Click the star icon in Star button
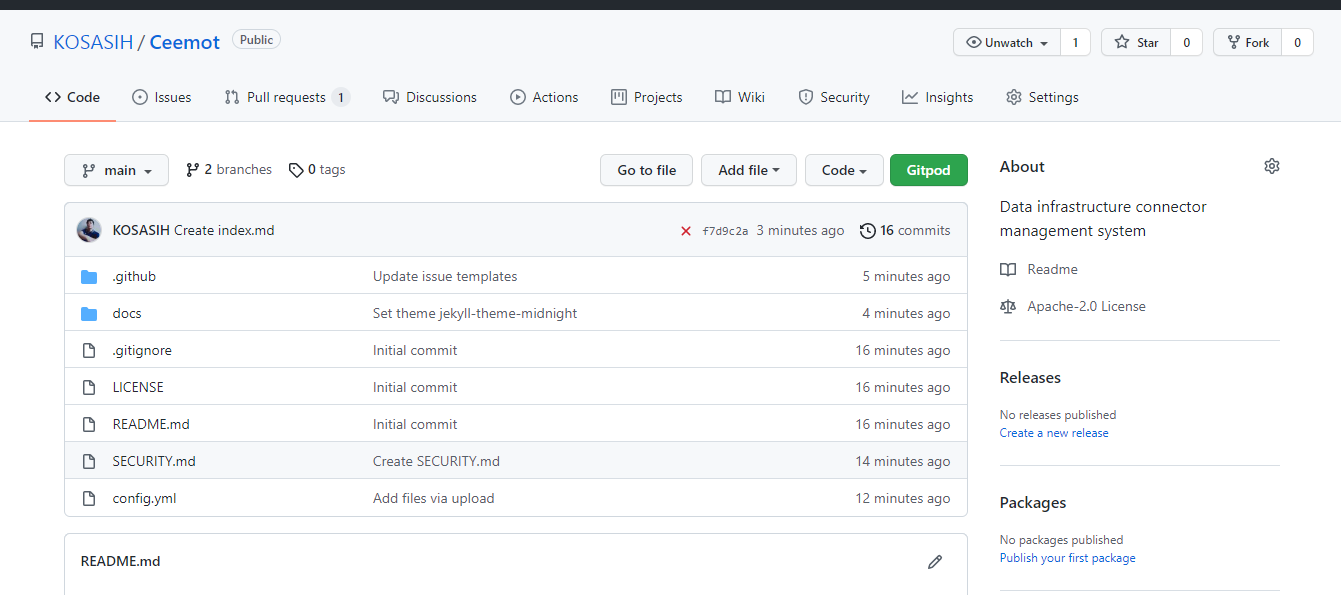The width and height of the screenshot is (1341, 595). 1122,42
